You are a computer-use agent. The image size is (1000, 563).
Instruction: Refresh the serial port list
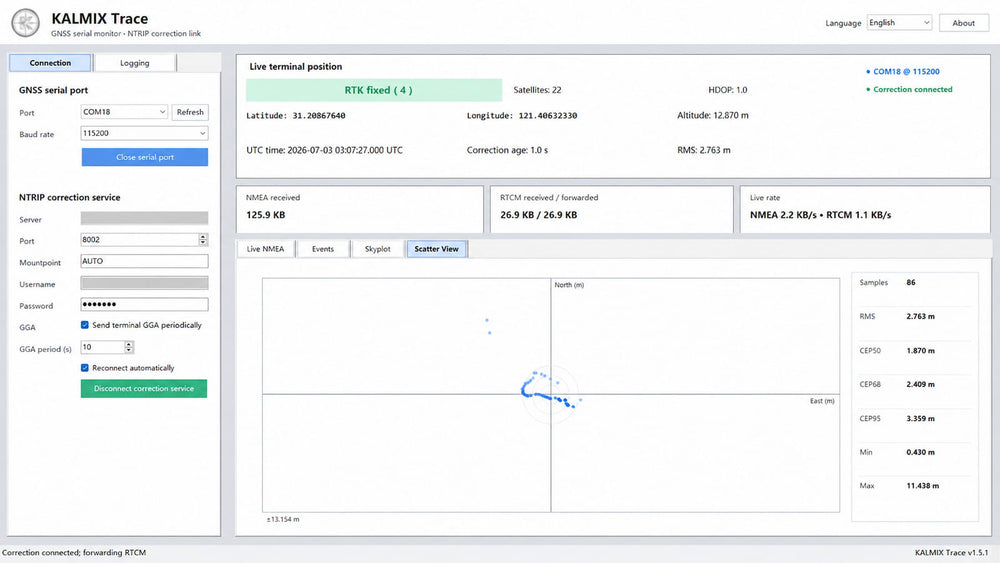[x=190, y=112]
